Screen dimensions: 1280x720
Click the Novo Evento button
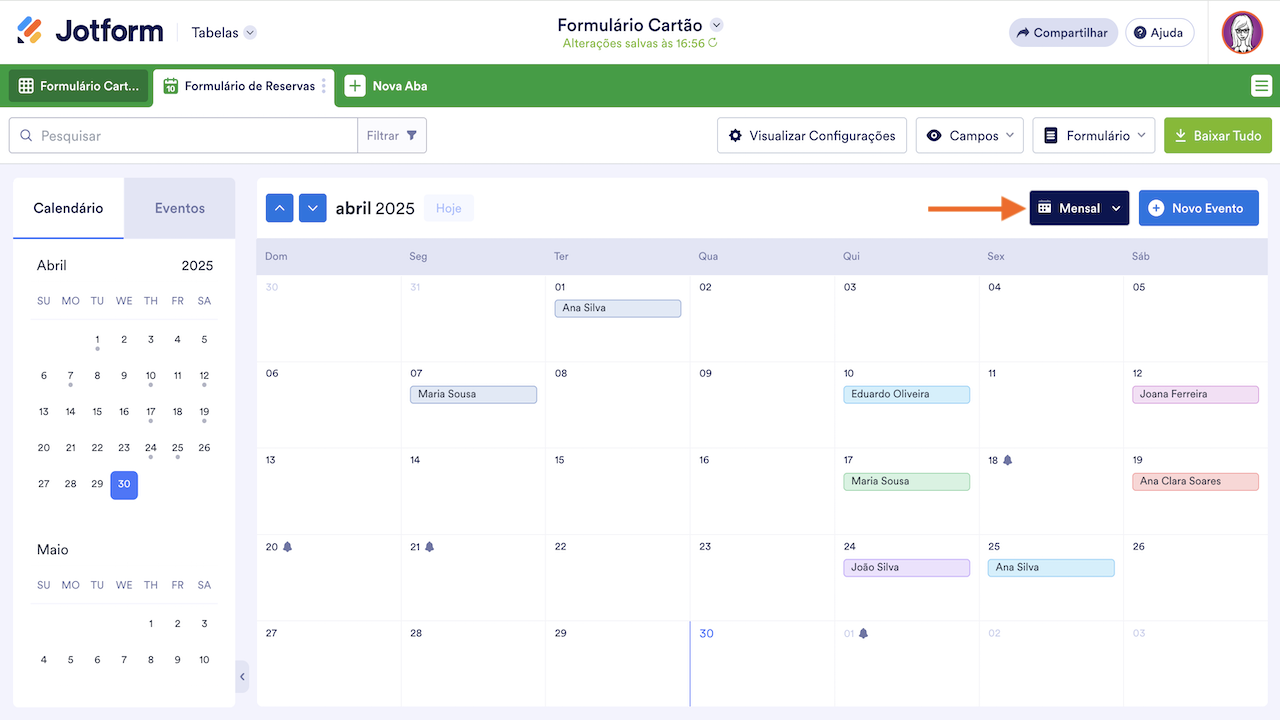click(1198, 208)
